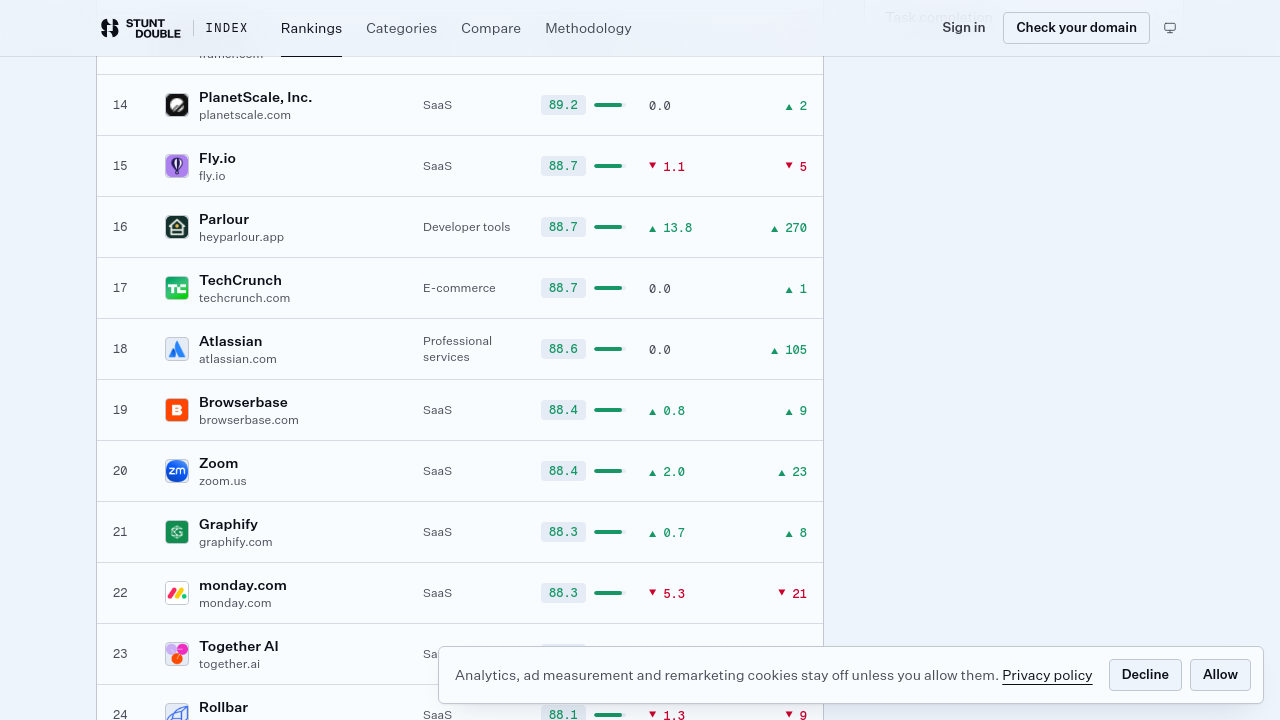Image resolution: width=1280 pixels, height=720 pixels.
Task: Click Check your domain button
Action: tap(1076, 28)
